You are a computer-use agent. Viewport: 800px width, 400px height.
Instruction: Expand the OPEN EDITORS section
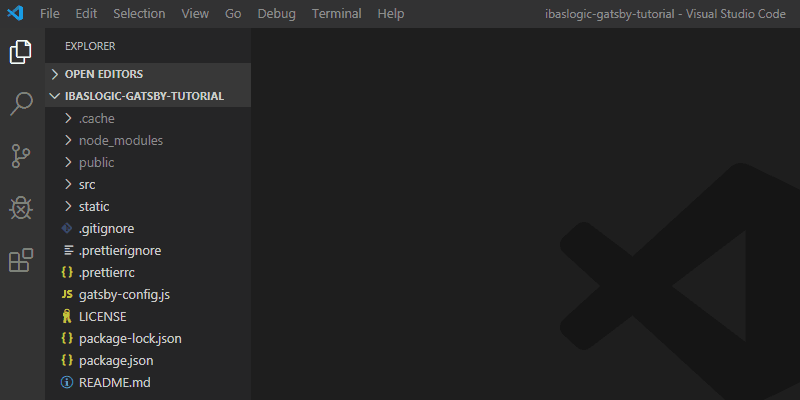104,74
